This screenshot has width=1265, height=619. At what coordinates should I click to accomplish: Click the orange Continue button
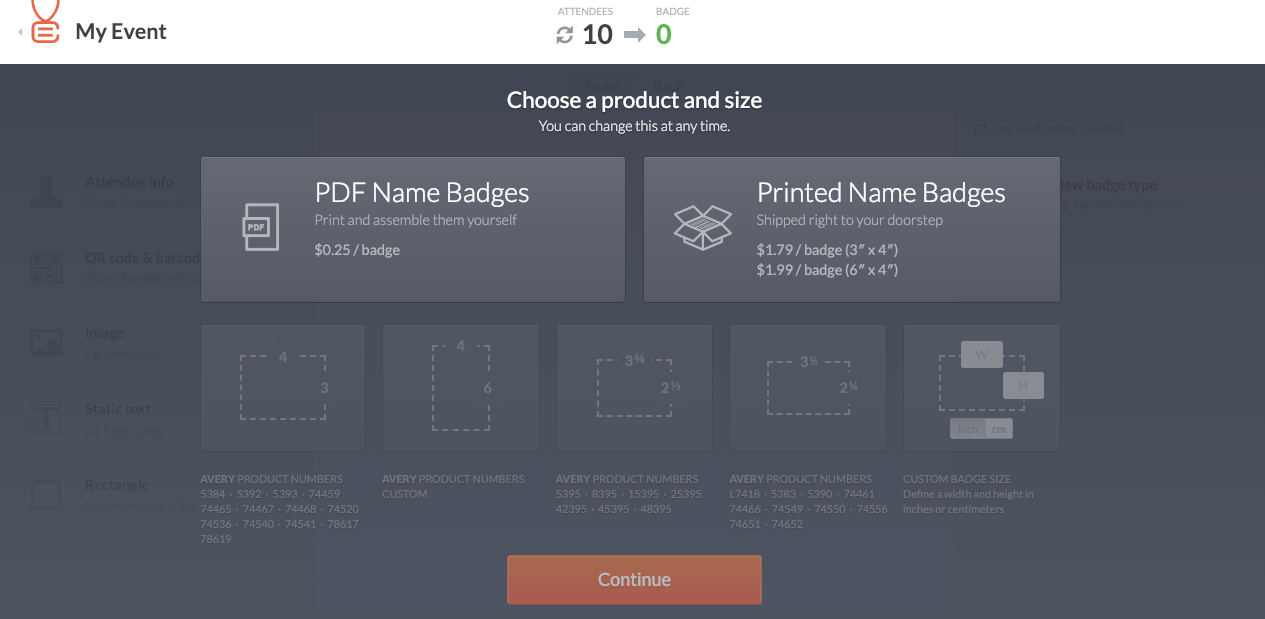pyautogui.click(x=634, y=580)
